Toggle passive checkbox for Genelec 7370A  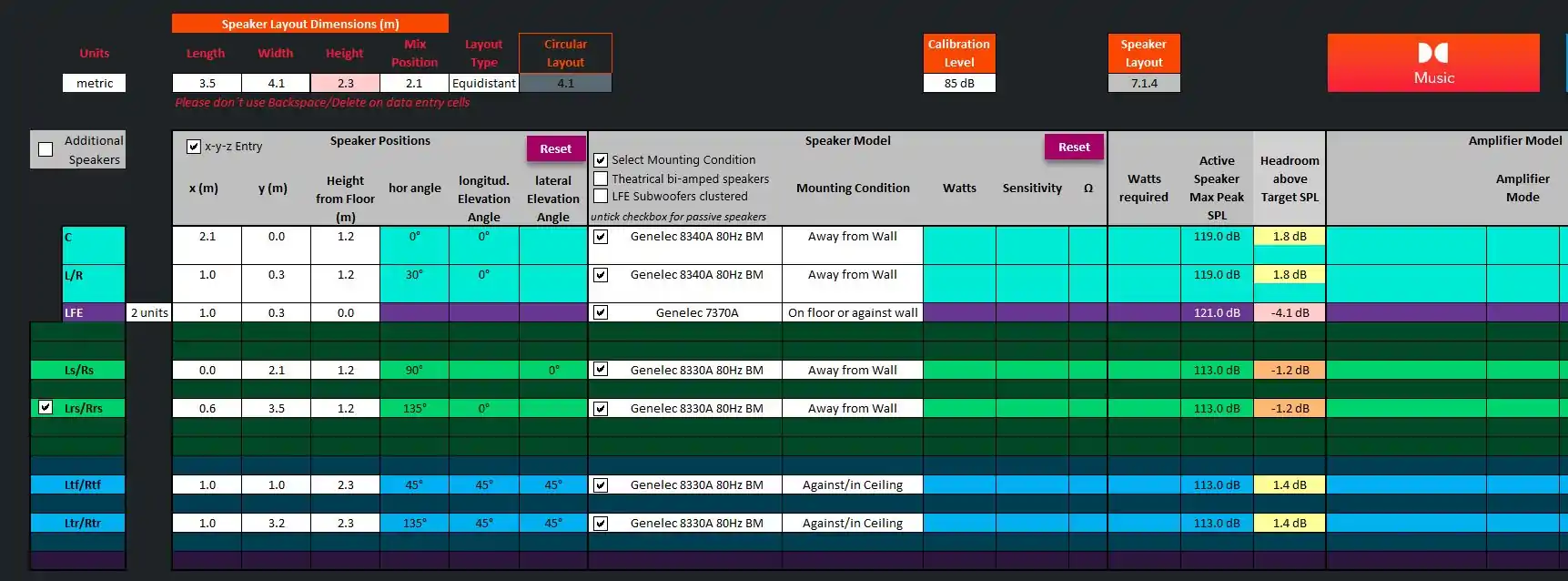pyautogui.click(x=601, y=312)
